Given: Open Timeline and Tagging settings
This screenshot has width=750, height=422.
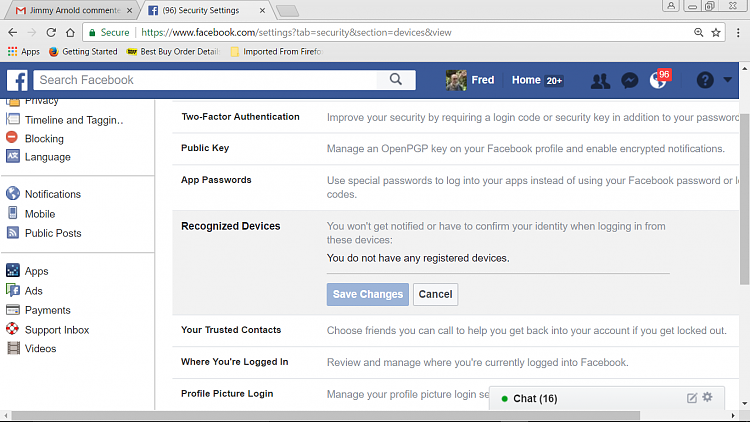Looking at the screenshot, I should coord(74,120).
